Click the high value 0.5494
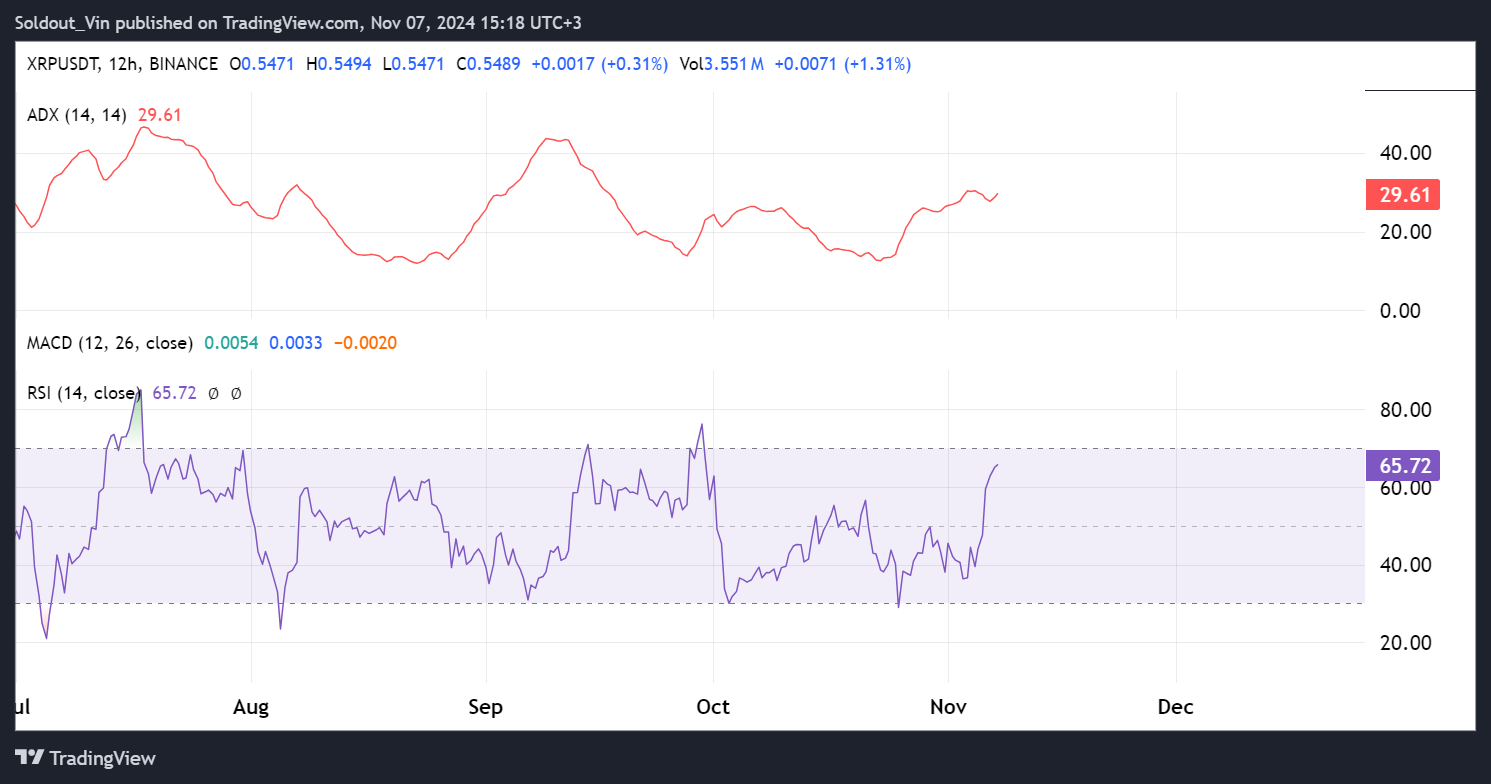 point(345,64)
